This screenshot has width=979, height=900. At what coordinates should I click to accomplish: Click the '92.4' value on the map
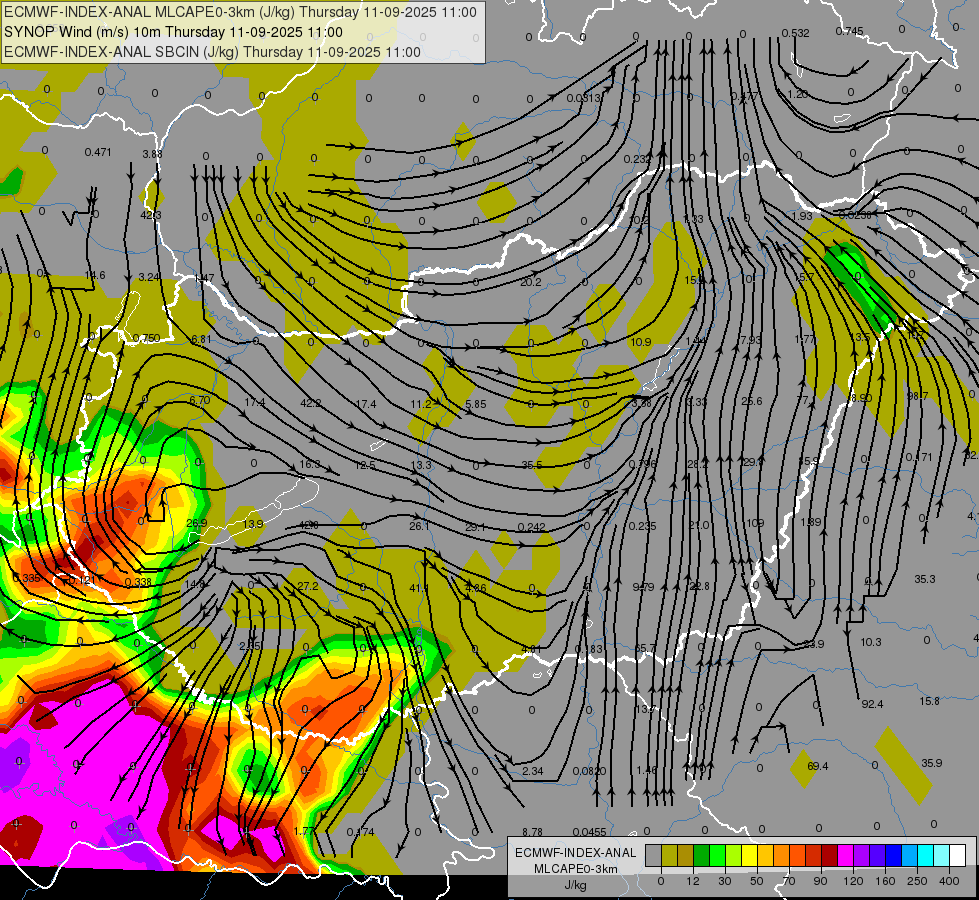coord(872,705)
